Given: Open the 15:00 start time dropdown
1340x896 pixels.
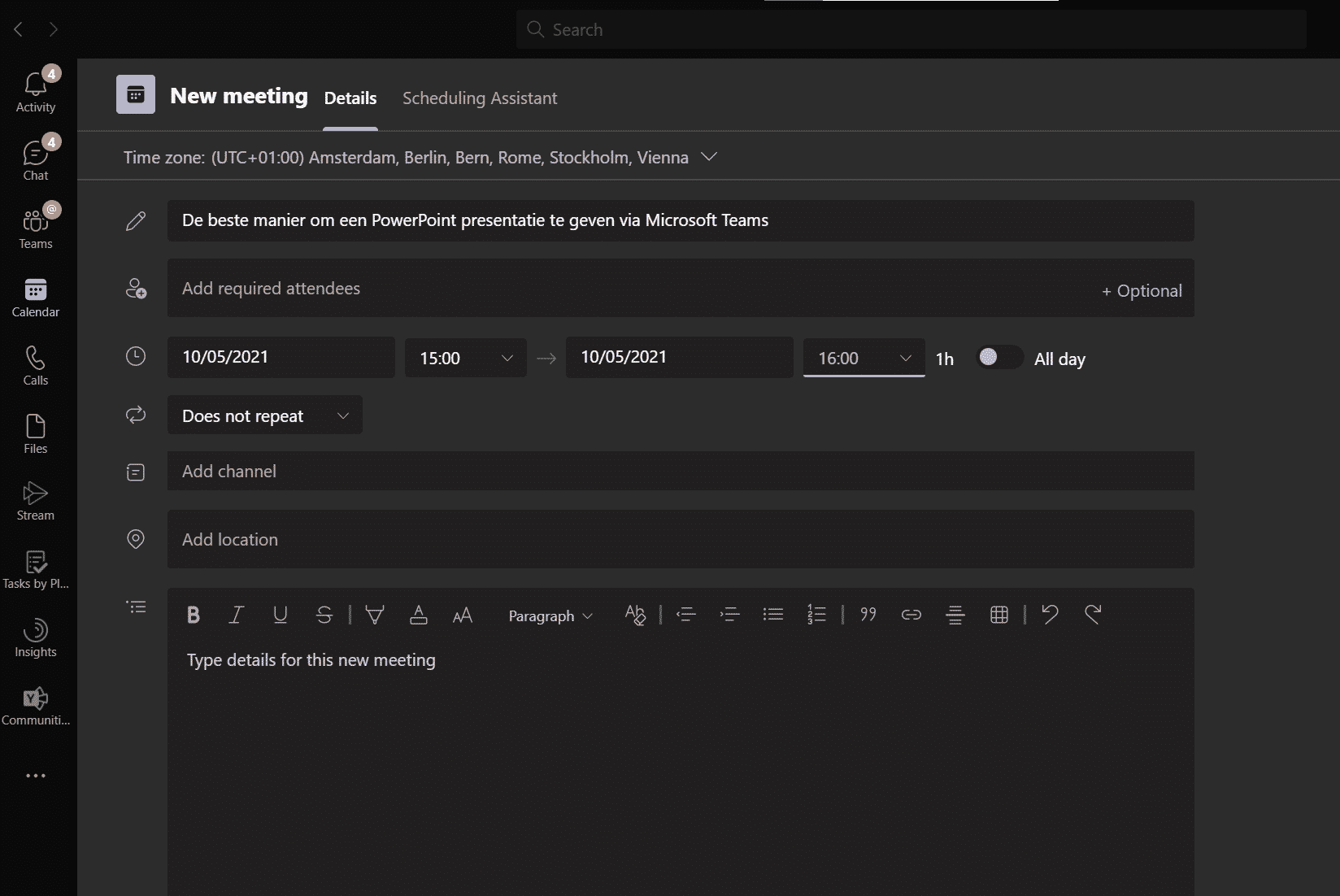Looking at the screenshot, I should [466, 358].
